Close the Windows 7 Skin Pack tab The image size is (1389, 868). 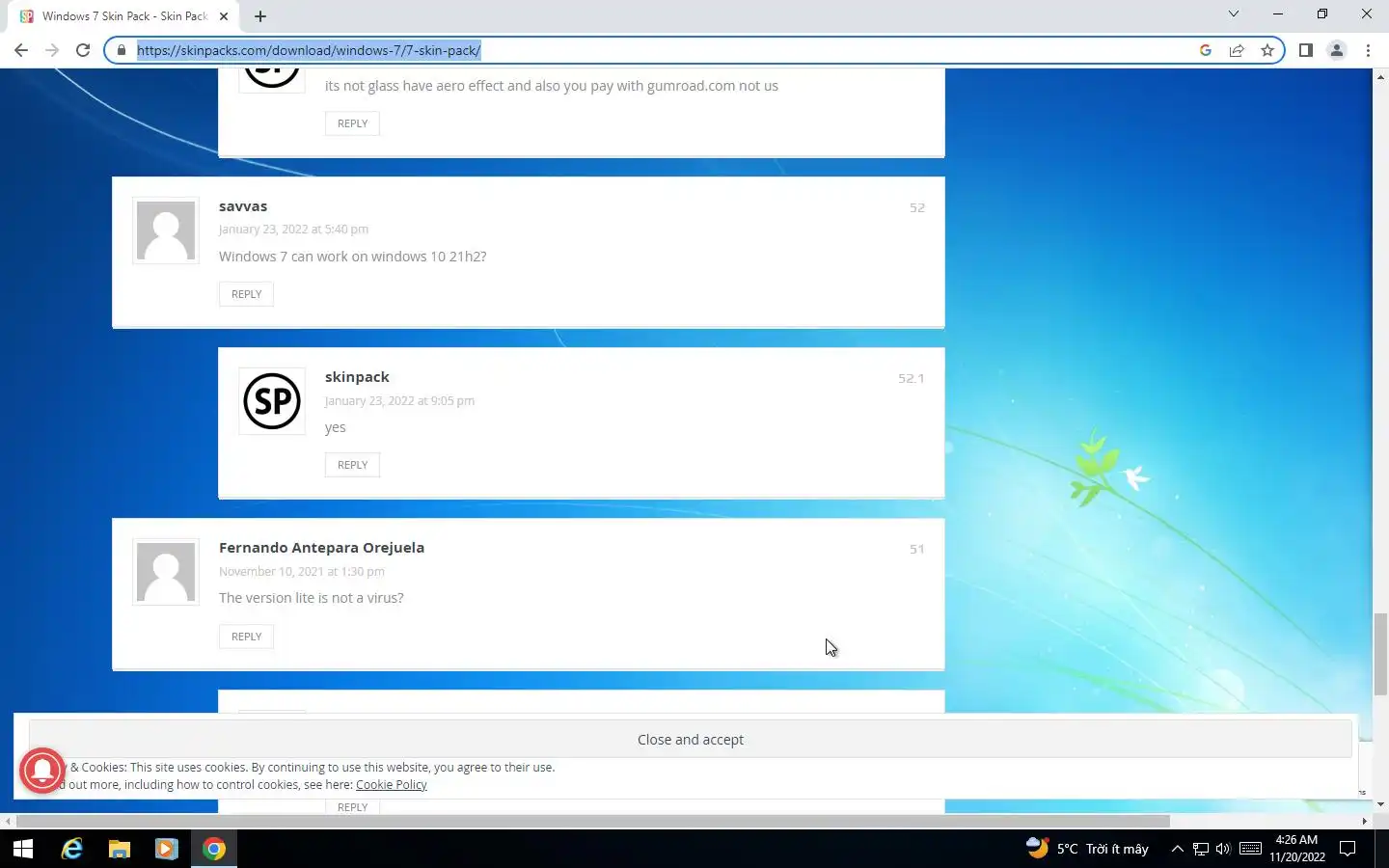click(x=224, y=16)
